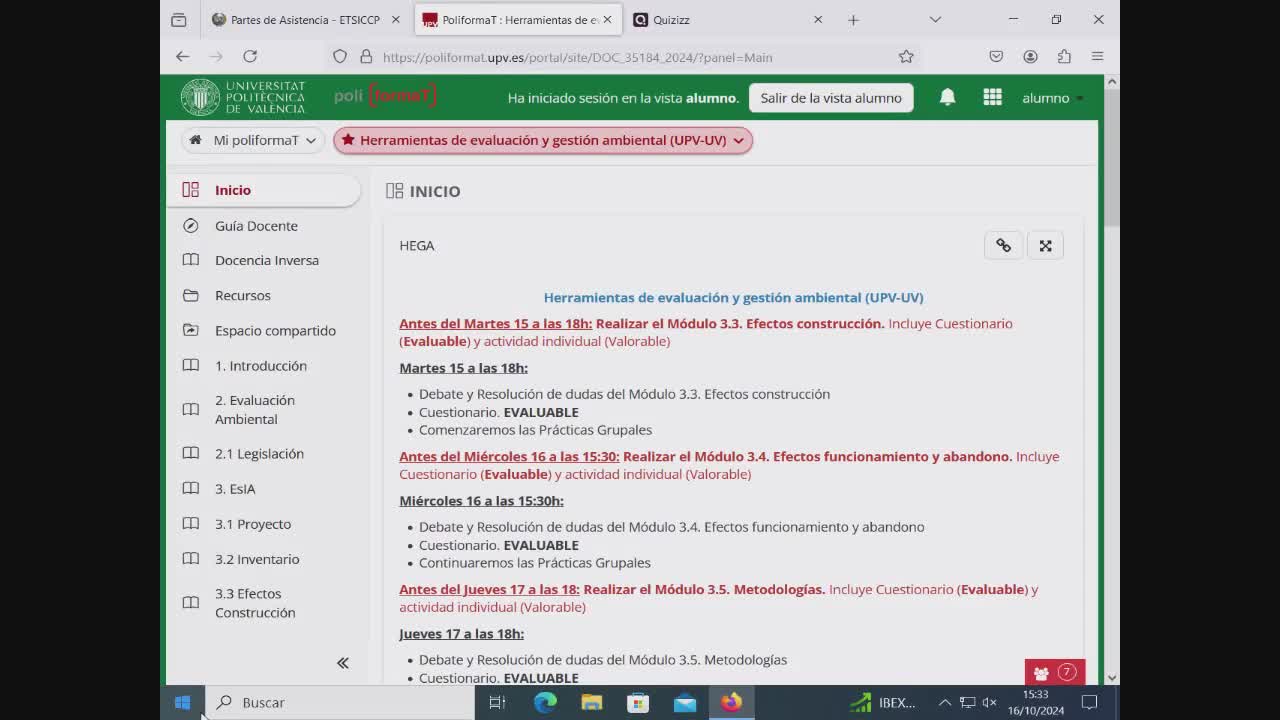Click the UPV university logo
The width and height of the screenshot is (1280, 720).
(x=243, y=97)
